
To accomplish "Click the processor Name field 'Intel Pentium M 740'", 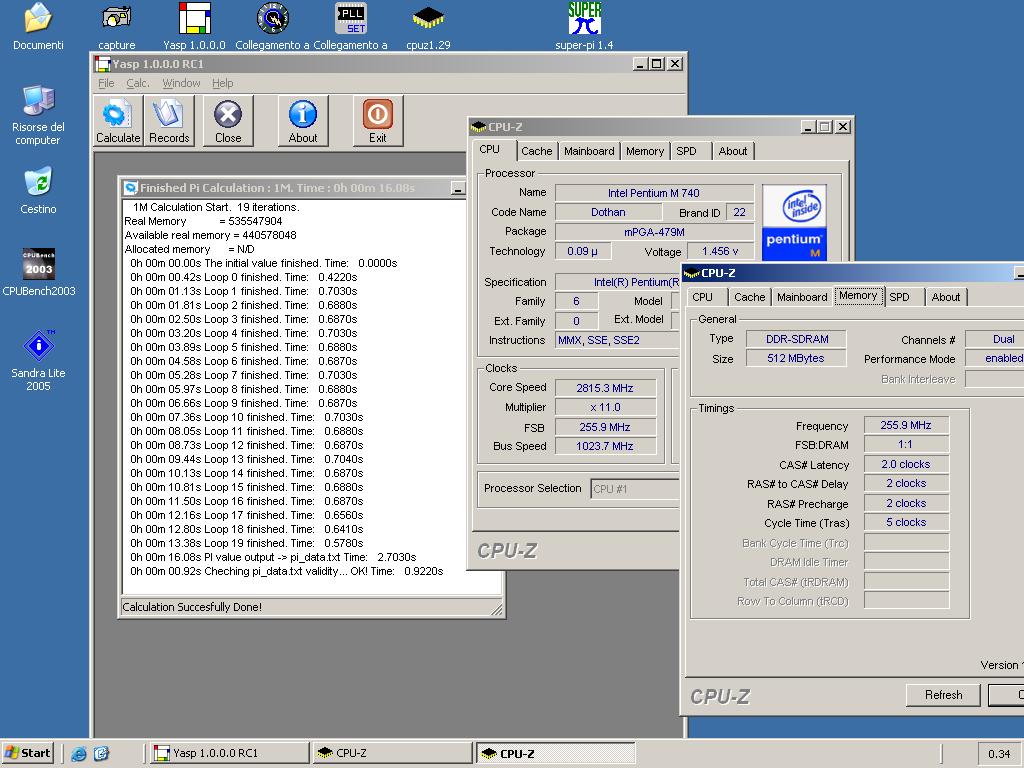I will click(x=654, y=193).
